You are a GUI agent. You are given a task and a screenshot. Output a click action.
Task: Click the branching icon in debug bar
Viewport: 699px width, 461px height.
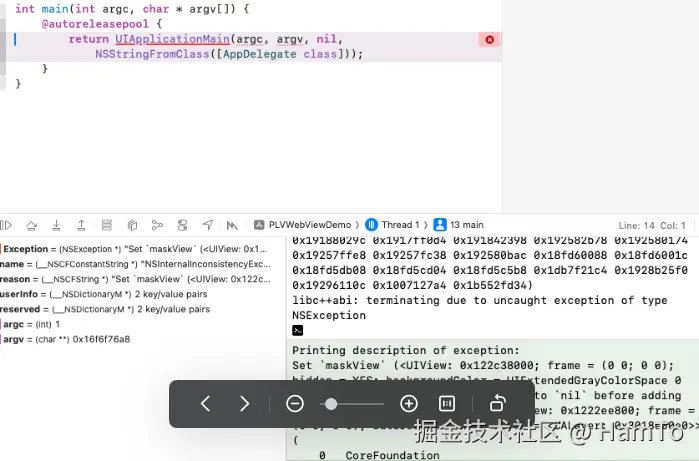pos(157,225)
